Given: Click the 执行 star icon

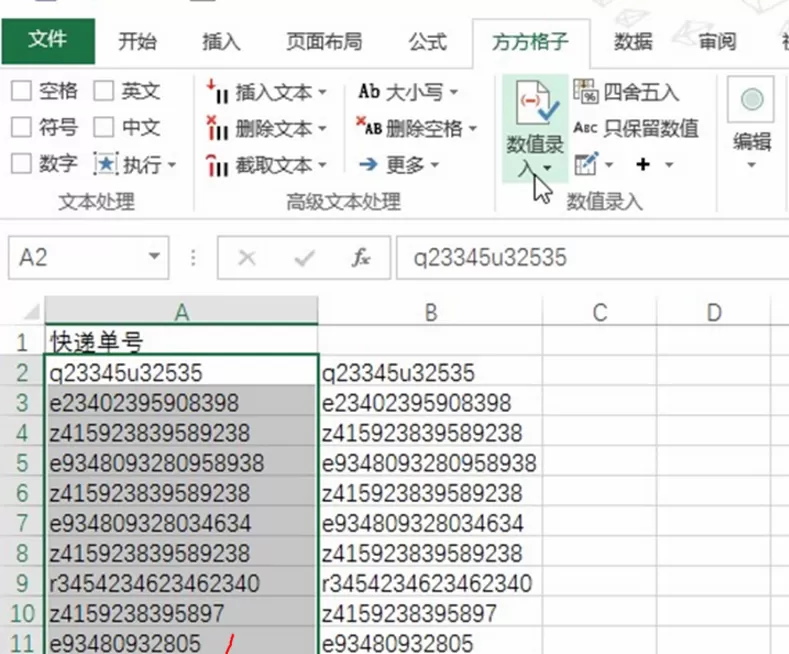Looking at the screenshot, I should click(x=106, y=164).
